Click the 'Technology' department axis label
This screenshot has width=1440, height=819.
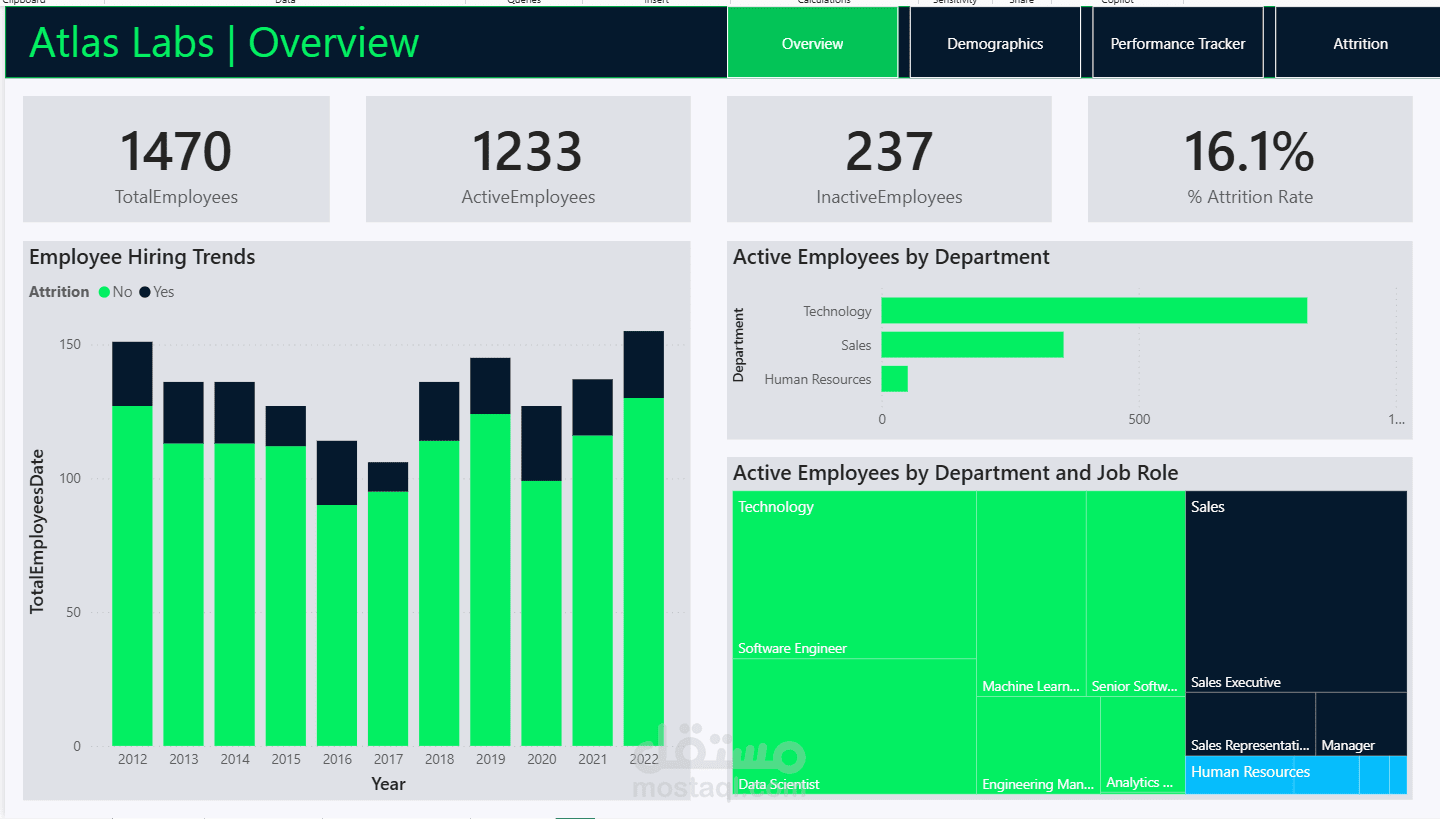tap(837, 311)
